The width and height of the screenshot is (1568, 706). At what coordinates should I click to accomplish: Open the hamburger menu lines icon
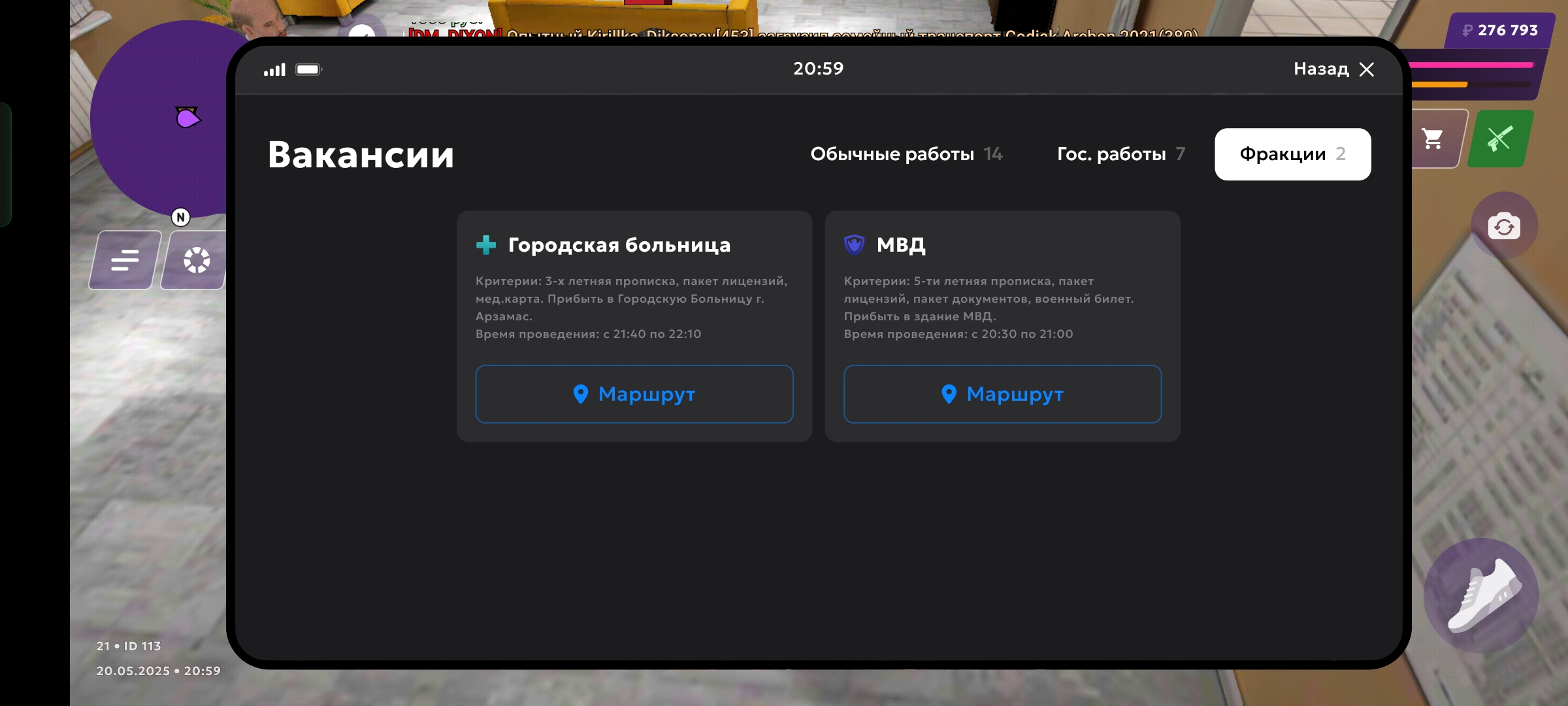coord(125,260)
